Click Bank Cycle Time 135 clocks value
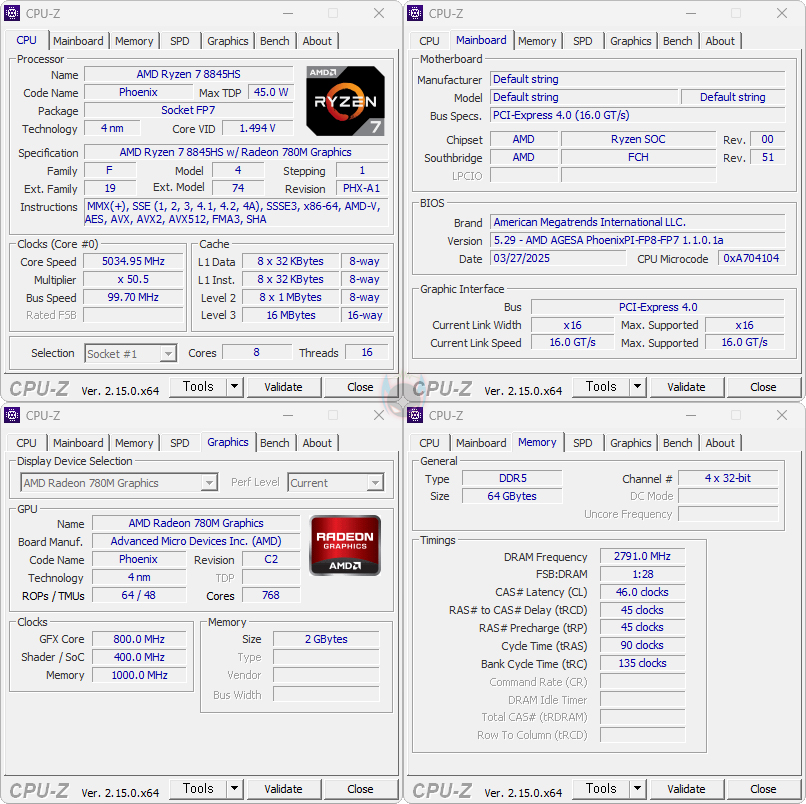 (x=643, y=663)
